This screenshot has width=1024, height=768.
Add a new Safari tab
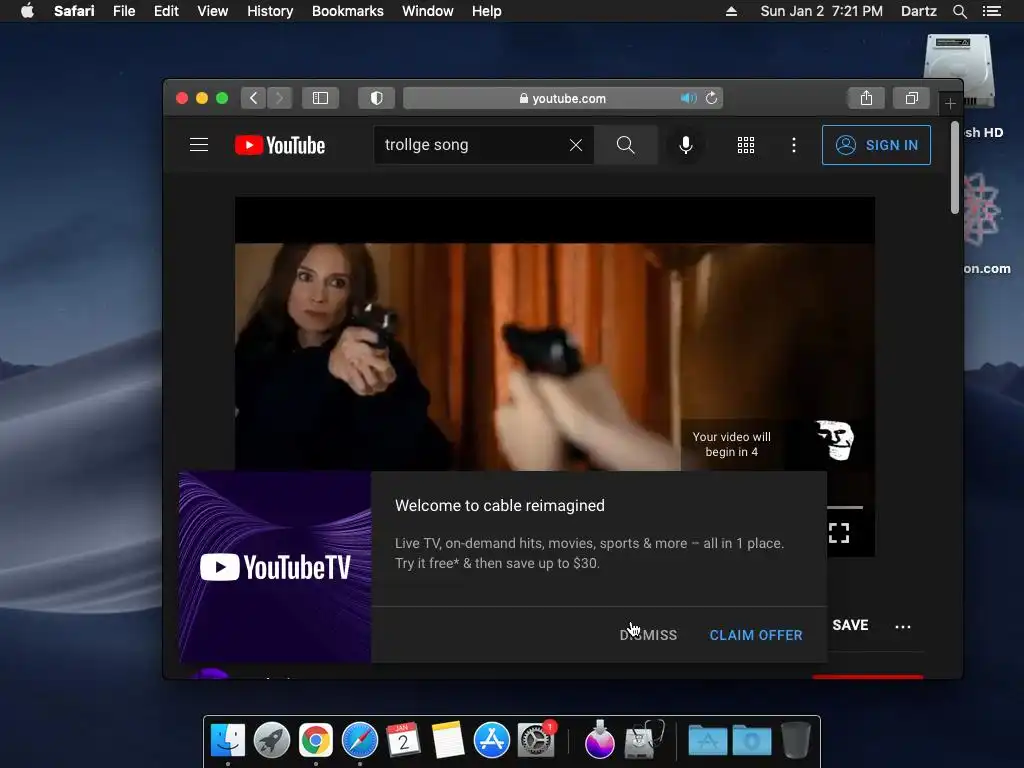point(950,103)
